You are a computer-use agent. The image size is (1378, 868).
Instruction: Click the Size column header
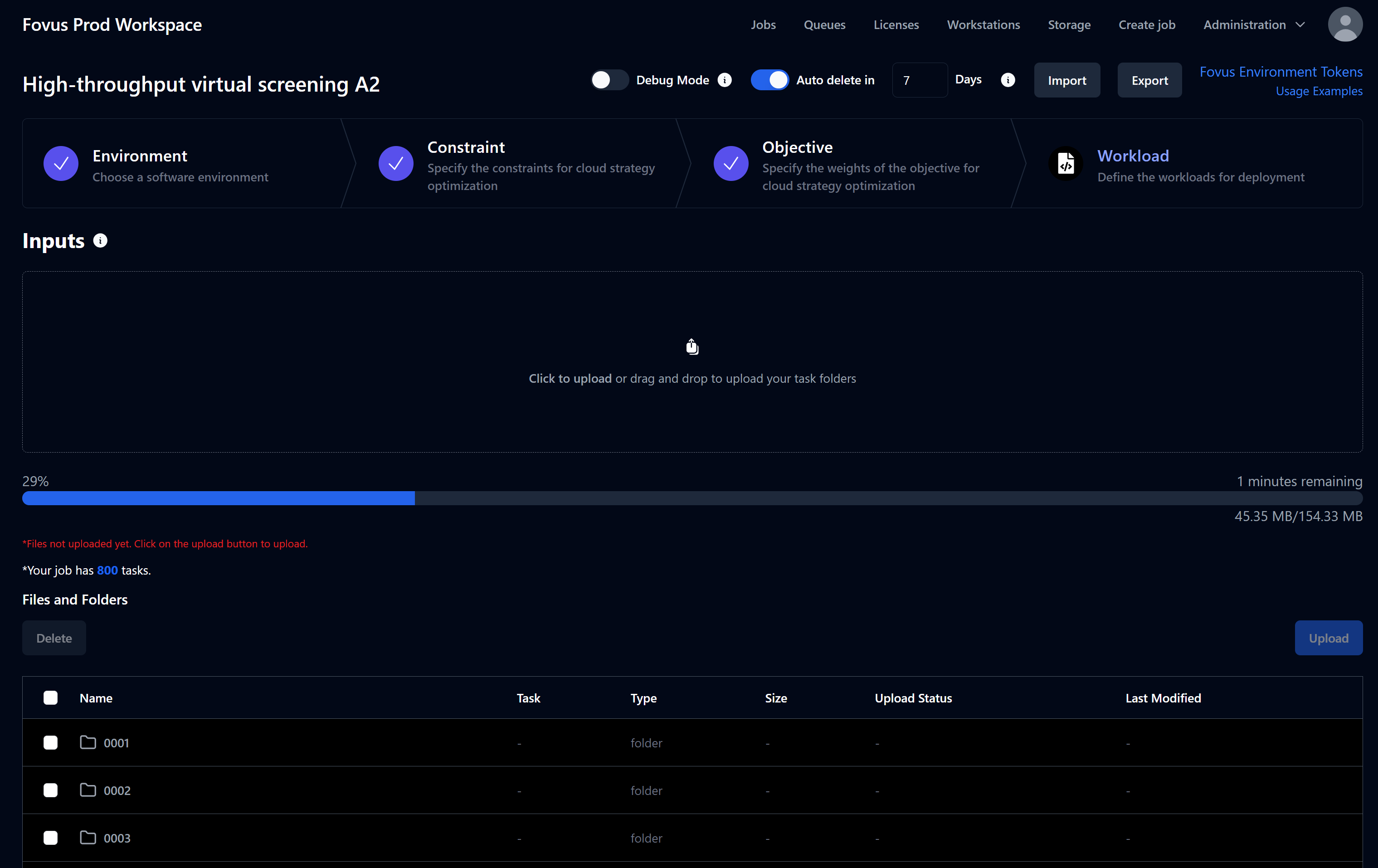[775, 697]
